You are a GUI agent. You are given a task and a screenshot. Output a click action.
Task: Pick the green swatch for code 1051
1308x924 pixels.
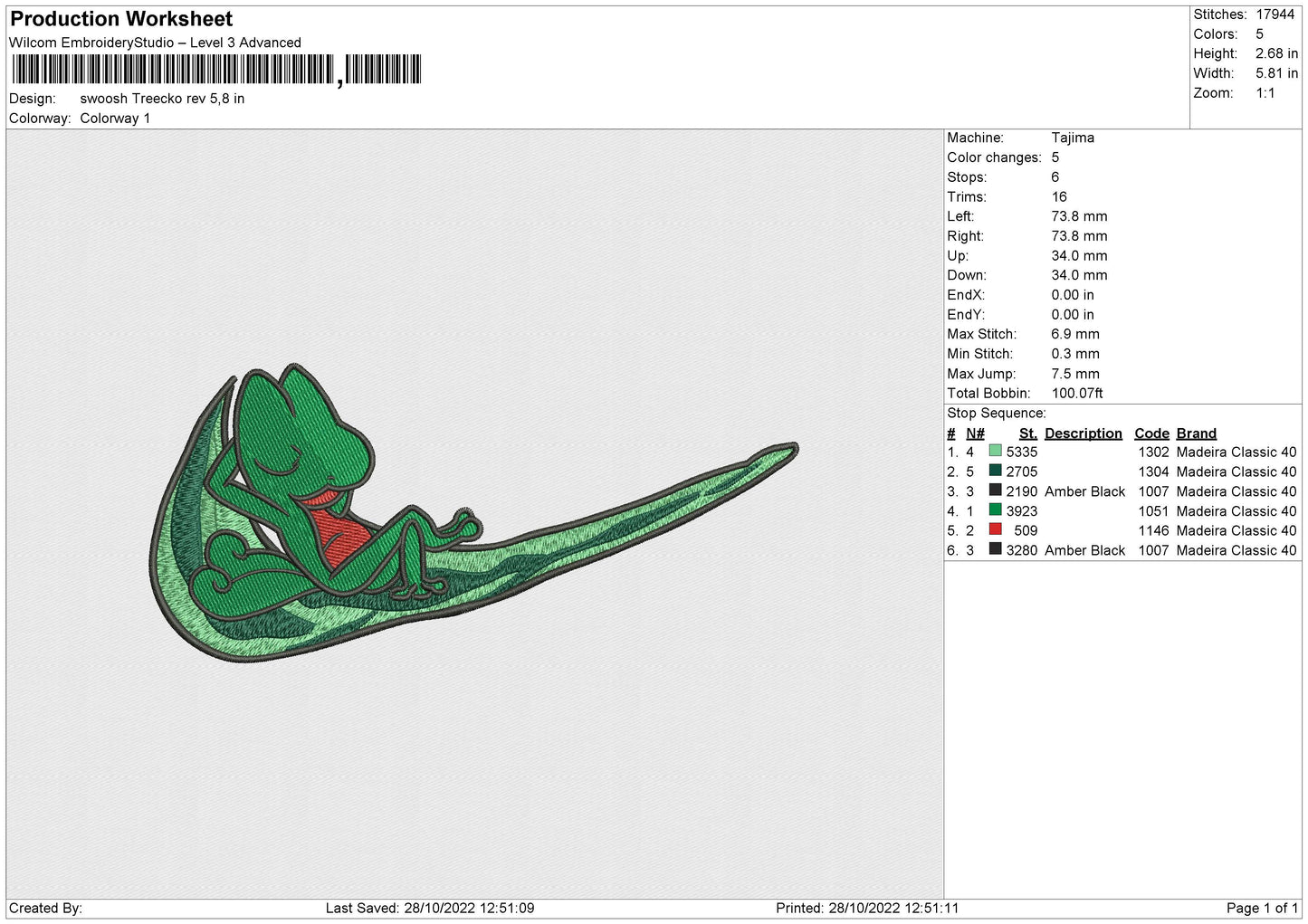tap(995, 510)
